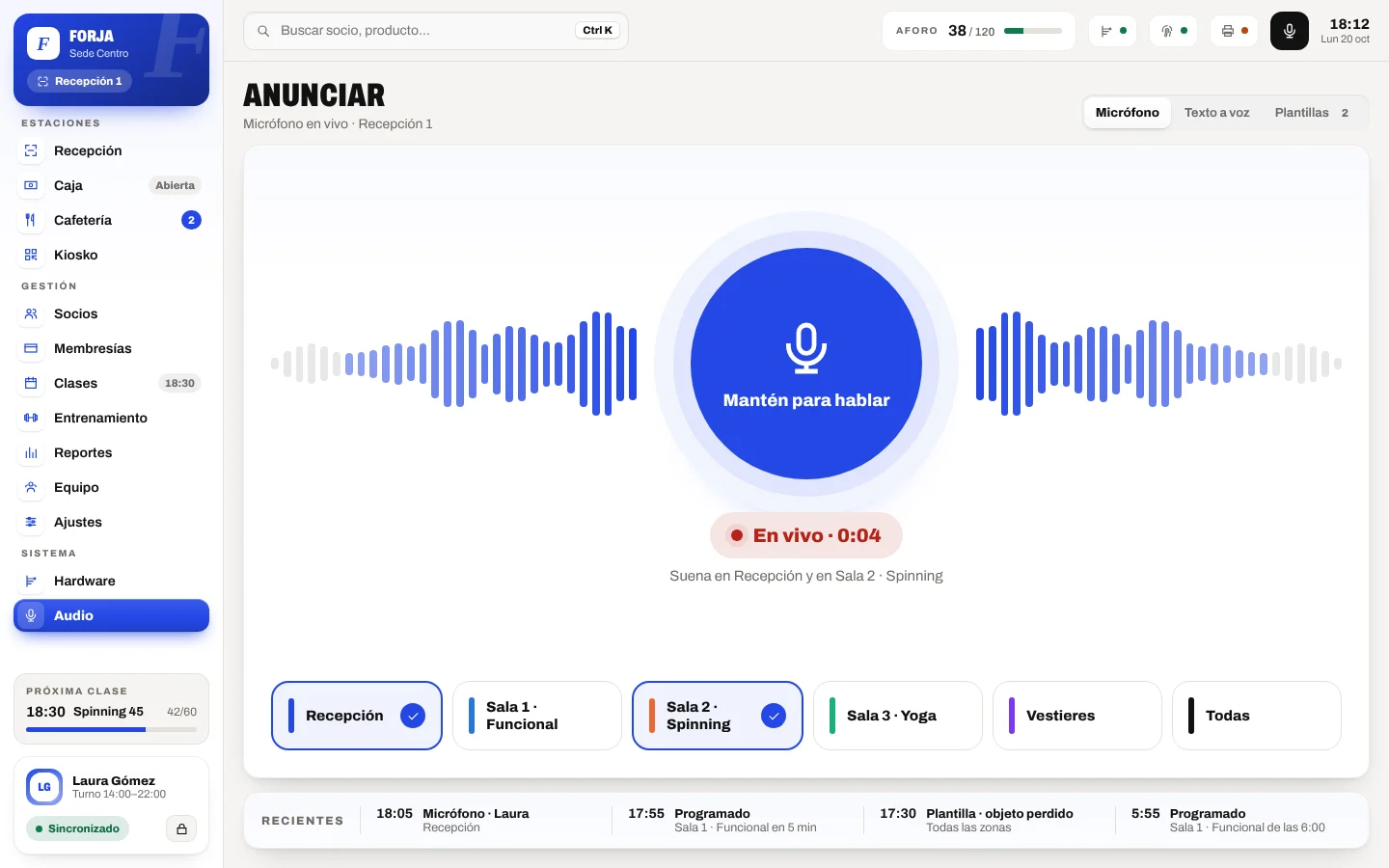Open Equipo section

[x=111, y=487]
